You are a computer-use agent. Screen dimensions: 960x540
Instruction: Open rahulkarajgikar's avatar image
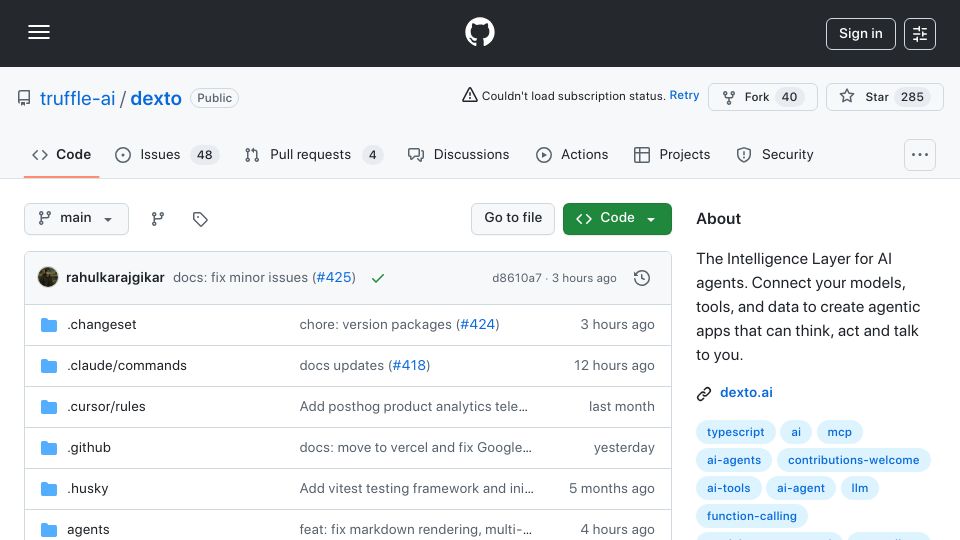(48, 277)
